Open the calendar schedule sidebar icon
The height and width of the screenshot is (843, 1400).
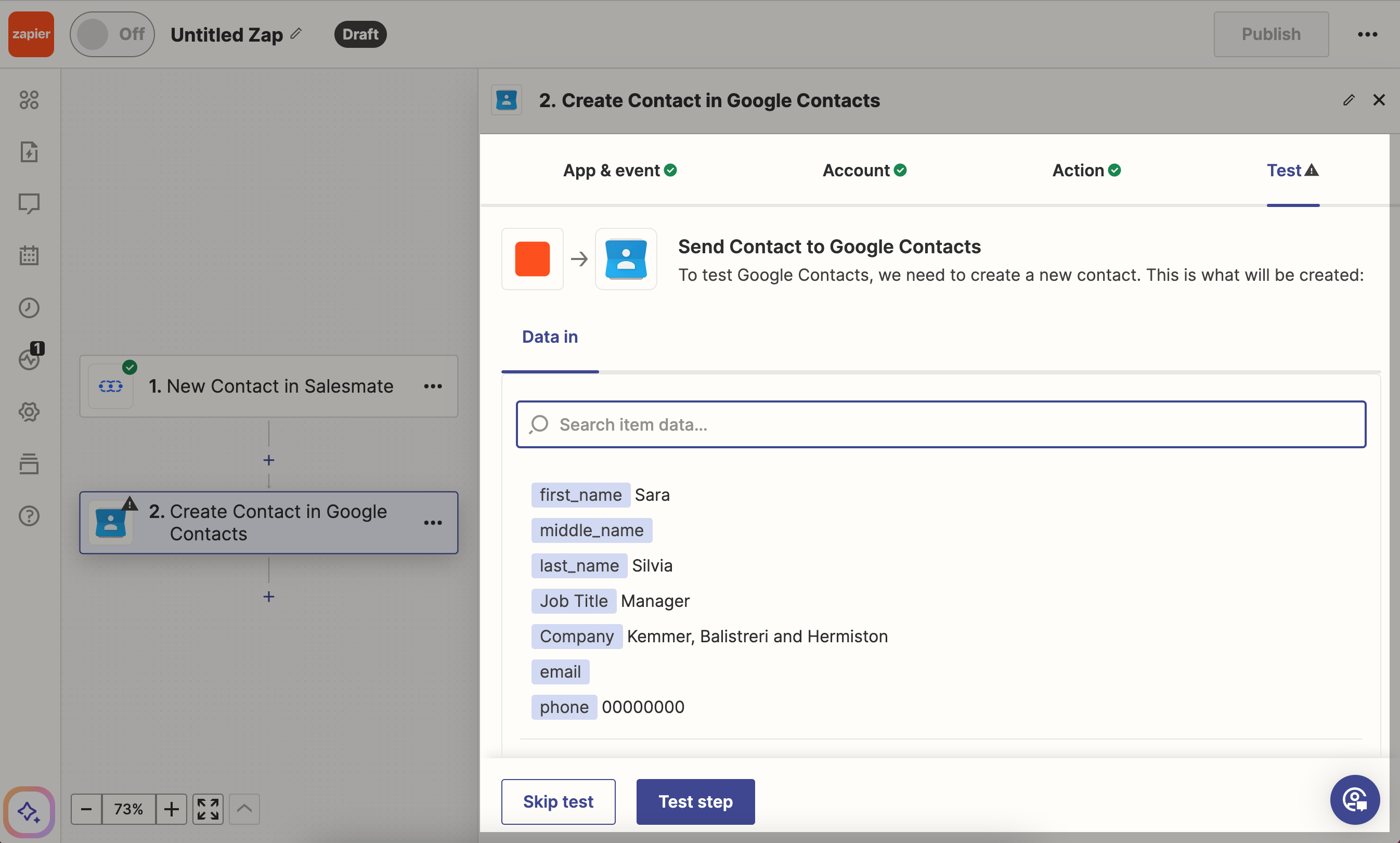coord(29,255)
